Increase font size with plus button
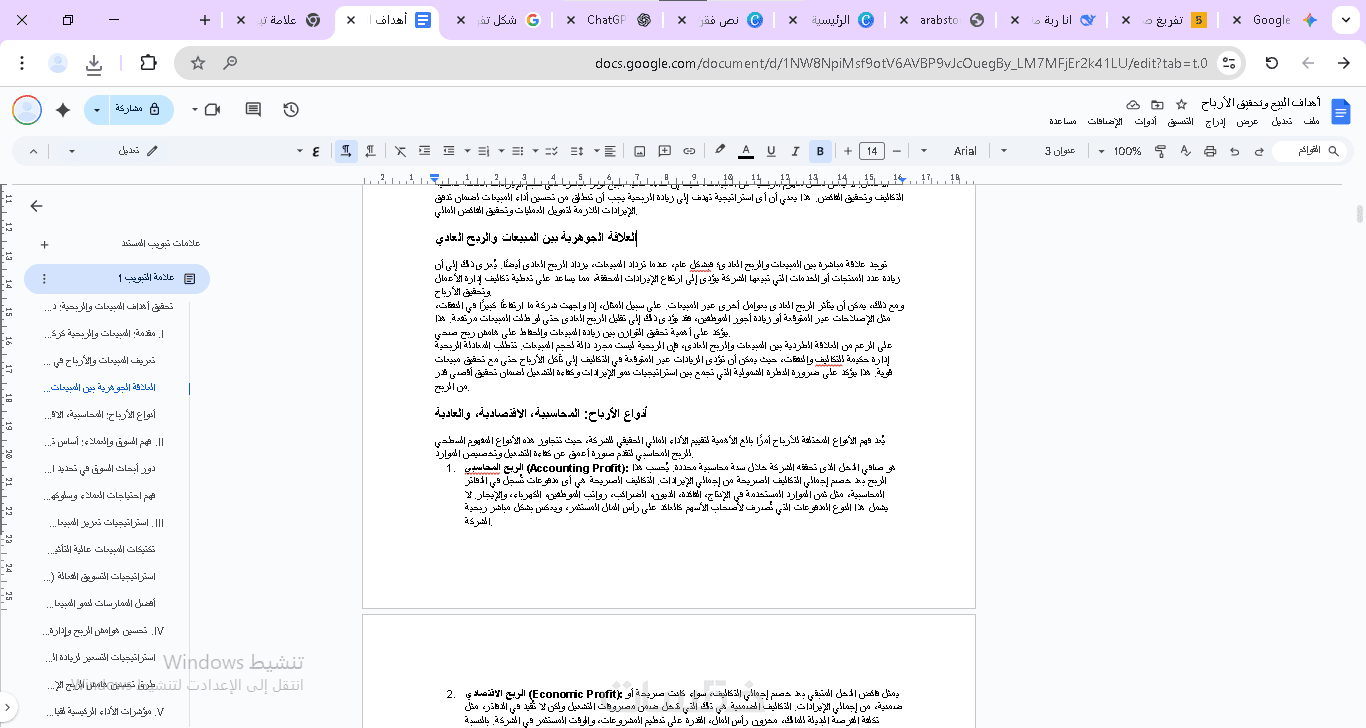 click(x=847, y=151)
